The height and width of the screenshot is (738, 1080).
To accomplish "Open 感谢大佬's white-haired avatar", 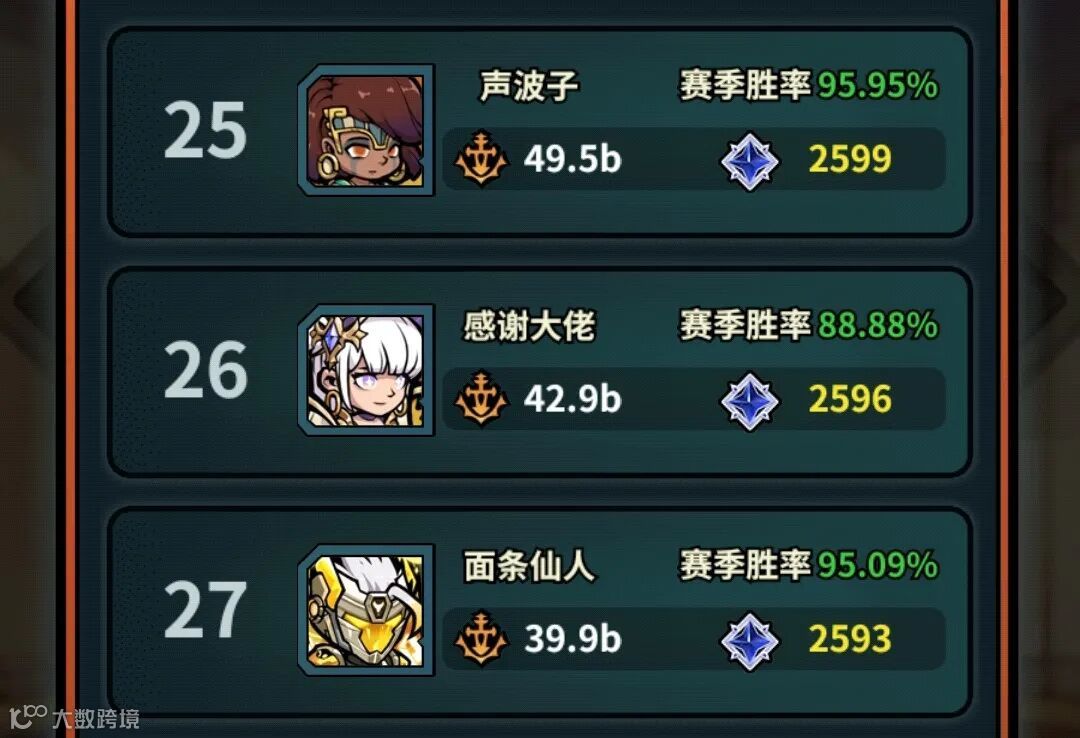I will point(366,370).
